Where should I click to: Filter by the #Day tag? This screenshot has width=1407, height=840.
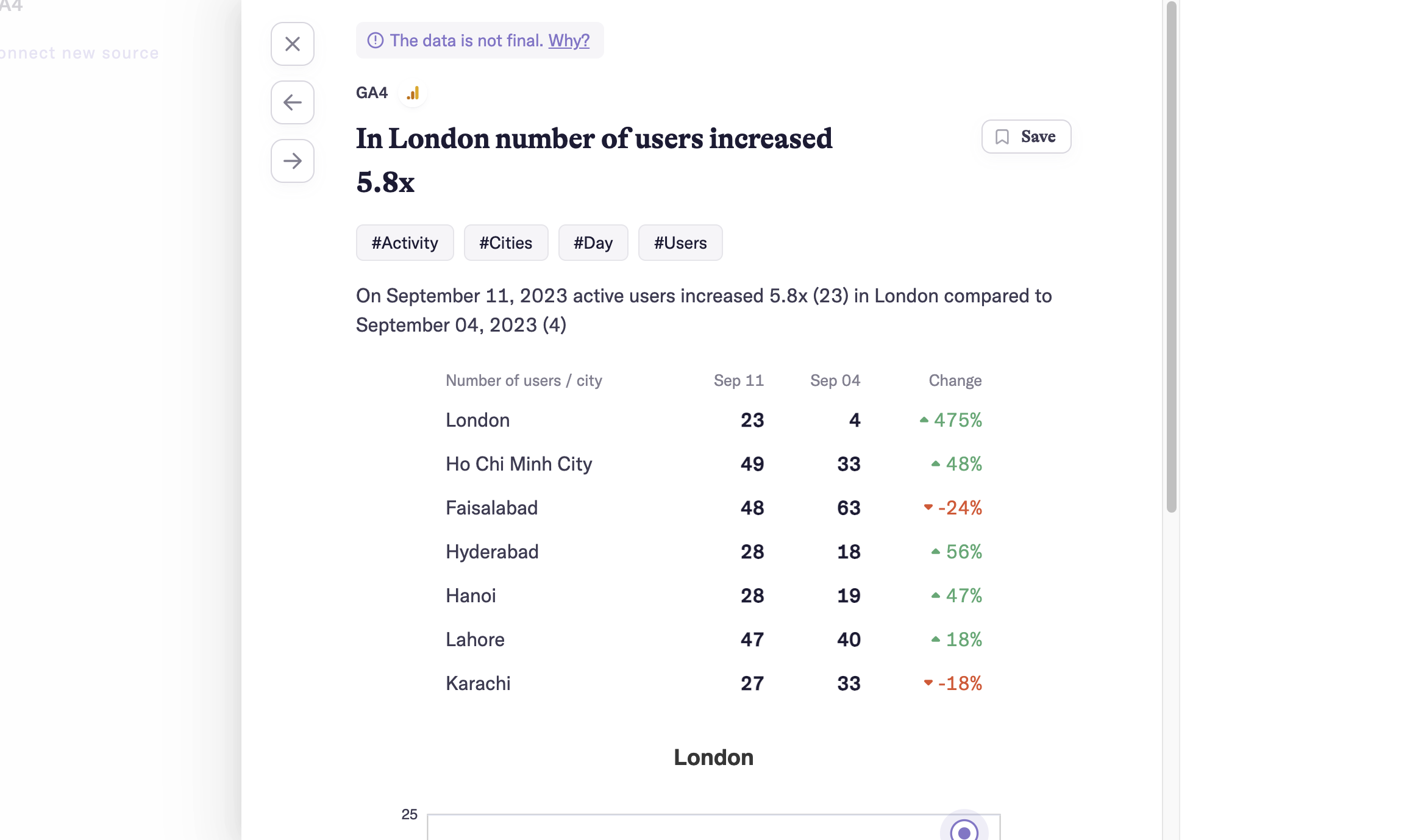point(593,243)
